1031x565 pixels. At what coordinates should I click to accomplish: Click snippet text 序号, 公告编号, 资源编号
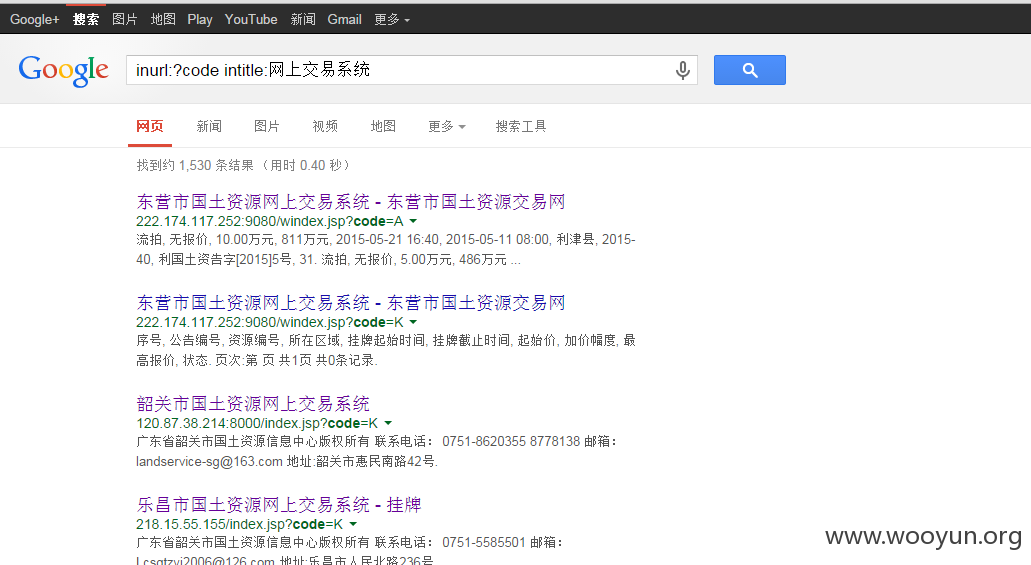pyautogui.click(x=208, y=341)
